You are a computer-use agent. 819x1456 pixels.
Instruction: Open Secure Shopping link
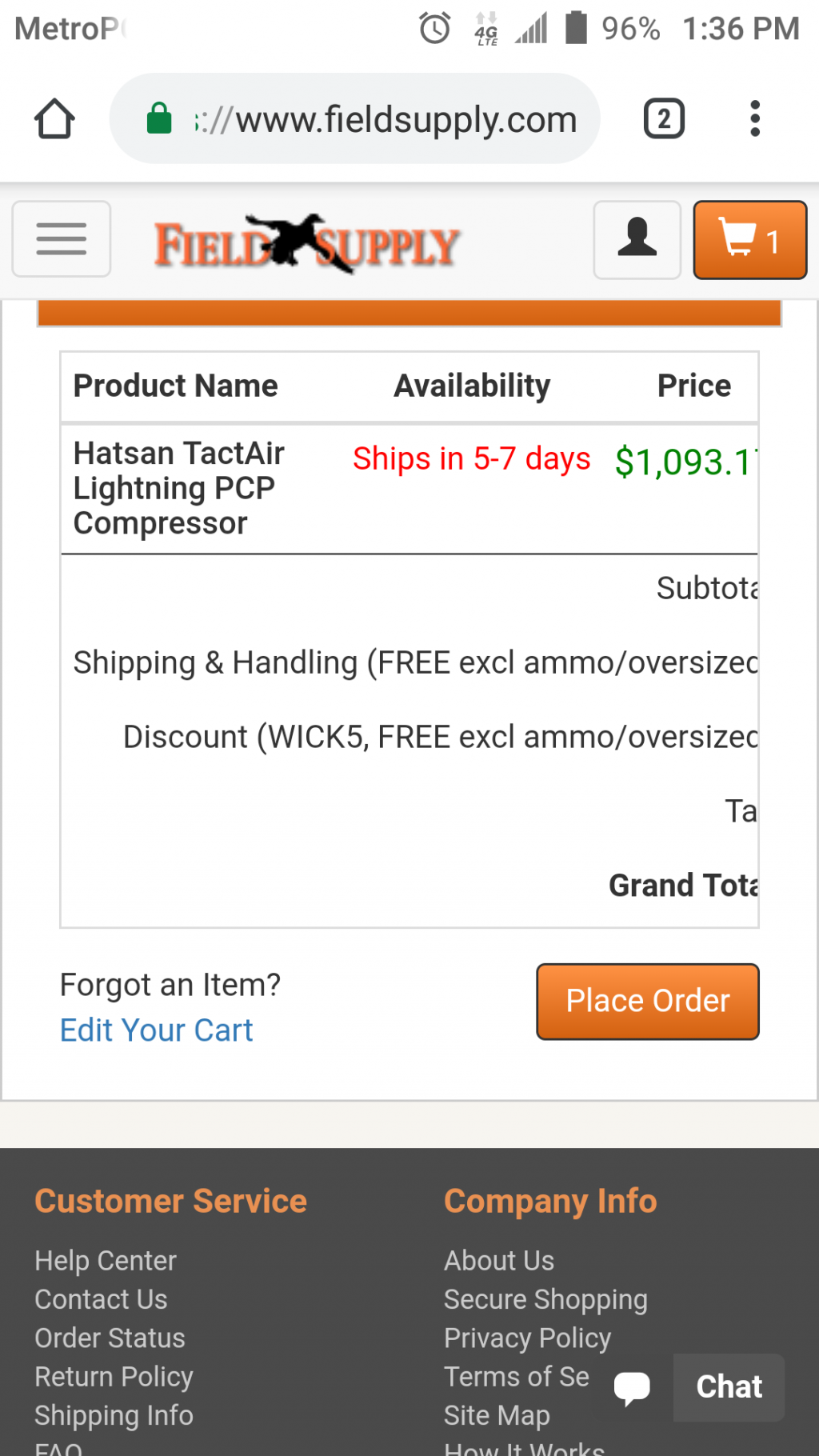[545, 1300]
